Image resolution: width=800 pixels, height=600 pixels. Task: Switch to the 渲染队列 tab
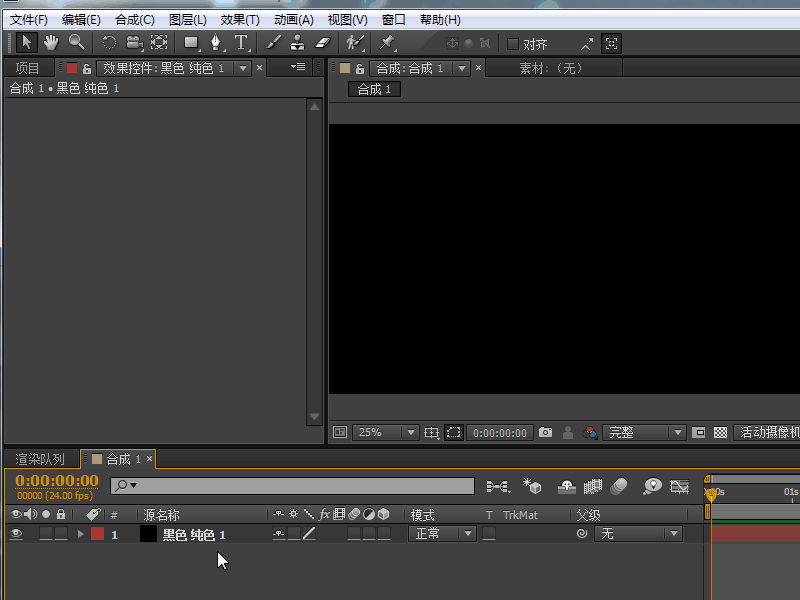click(x=40, y=459)
